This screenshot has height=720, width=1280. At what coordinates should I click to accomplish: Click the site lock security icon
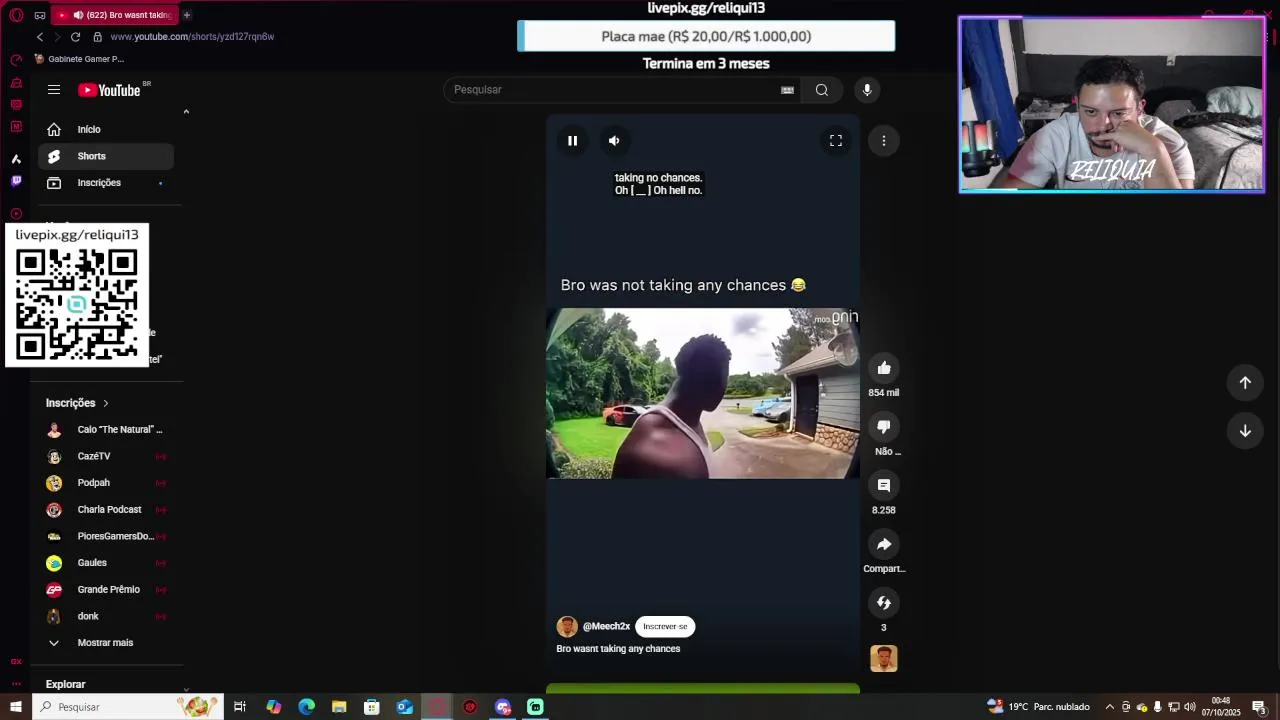click(x=97, y=37)
